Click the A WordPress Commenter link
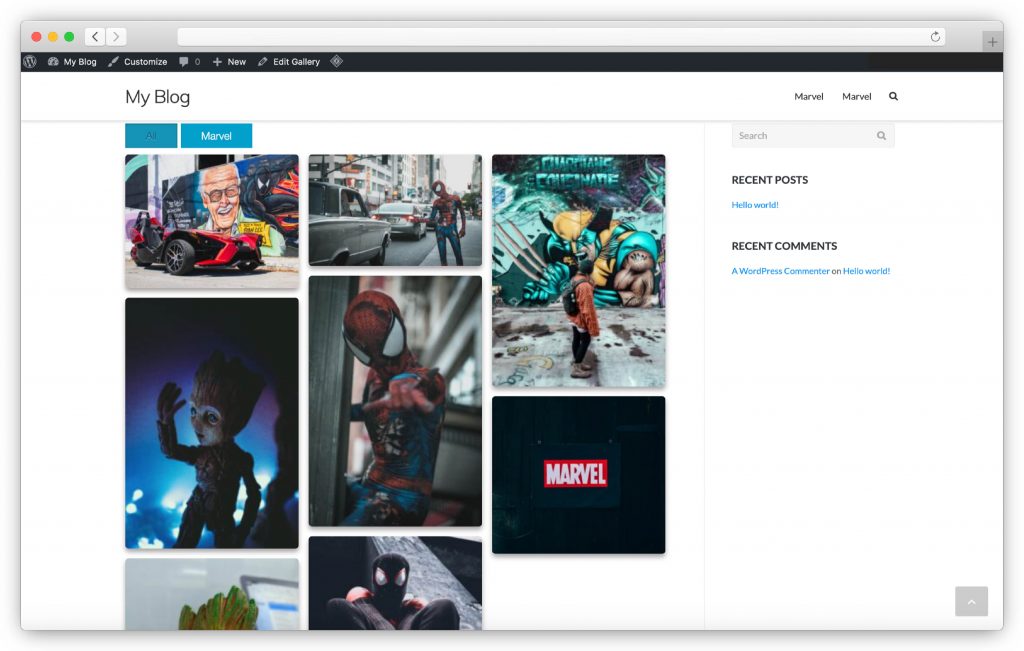Viewport: 1024px width, 651px height. [780, 270]
